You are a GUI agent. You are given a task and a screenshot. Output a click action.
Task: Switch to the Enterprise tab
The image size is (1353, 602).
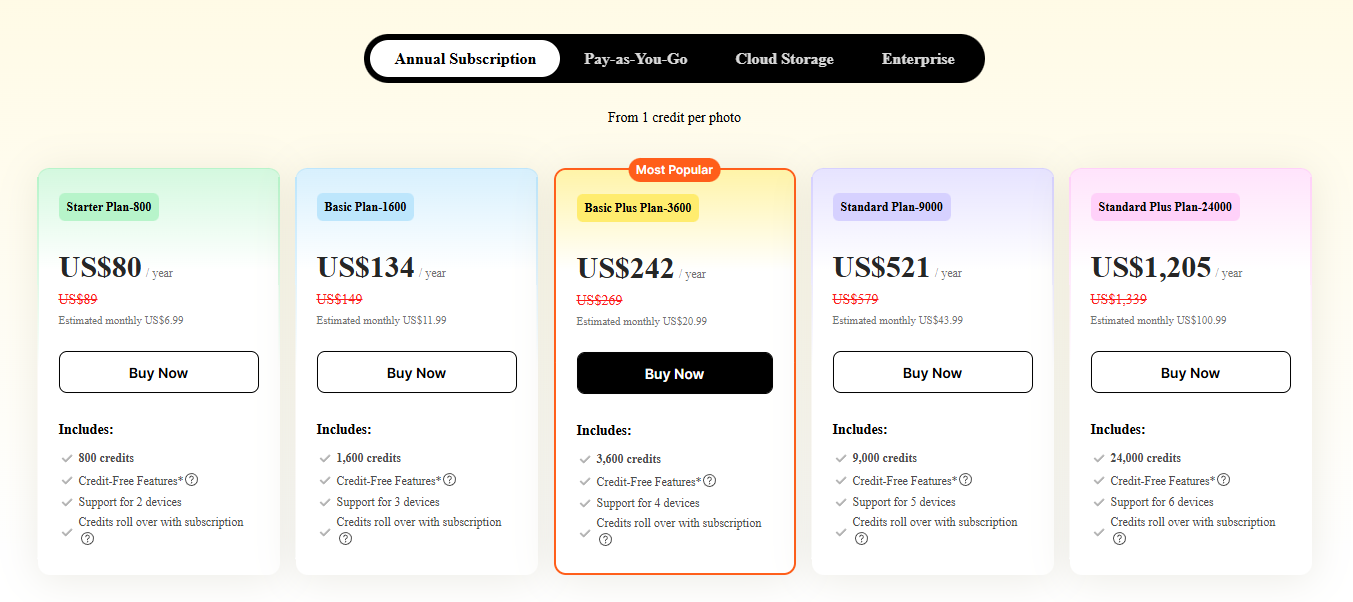pos(918,59)
